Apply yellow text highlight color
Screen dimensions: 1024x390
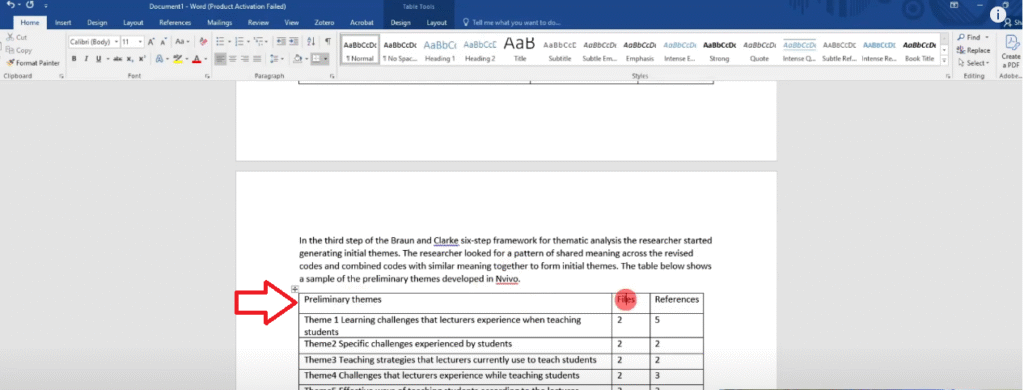click(177, 59)
